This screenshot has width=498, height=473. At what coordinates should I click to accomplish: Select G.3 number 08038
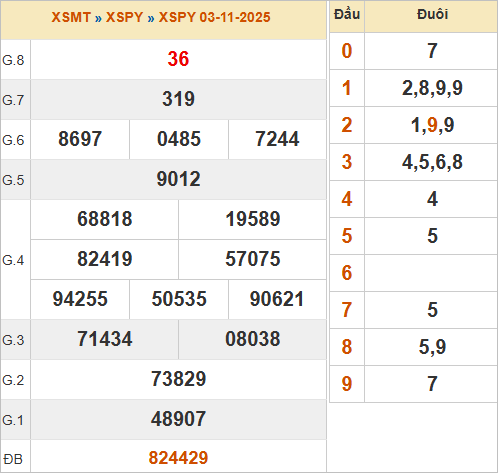tap(253, 339)
